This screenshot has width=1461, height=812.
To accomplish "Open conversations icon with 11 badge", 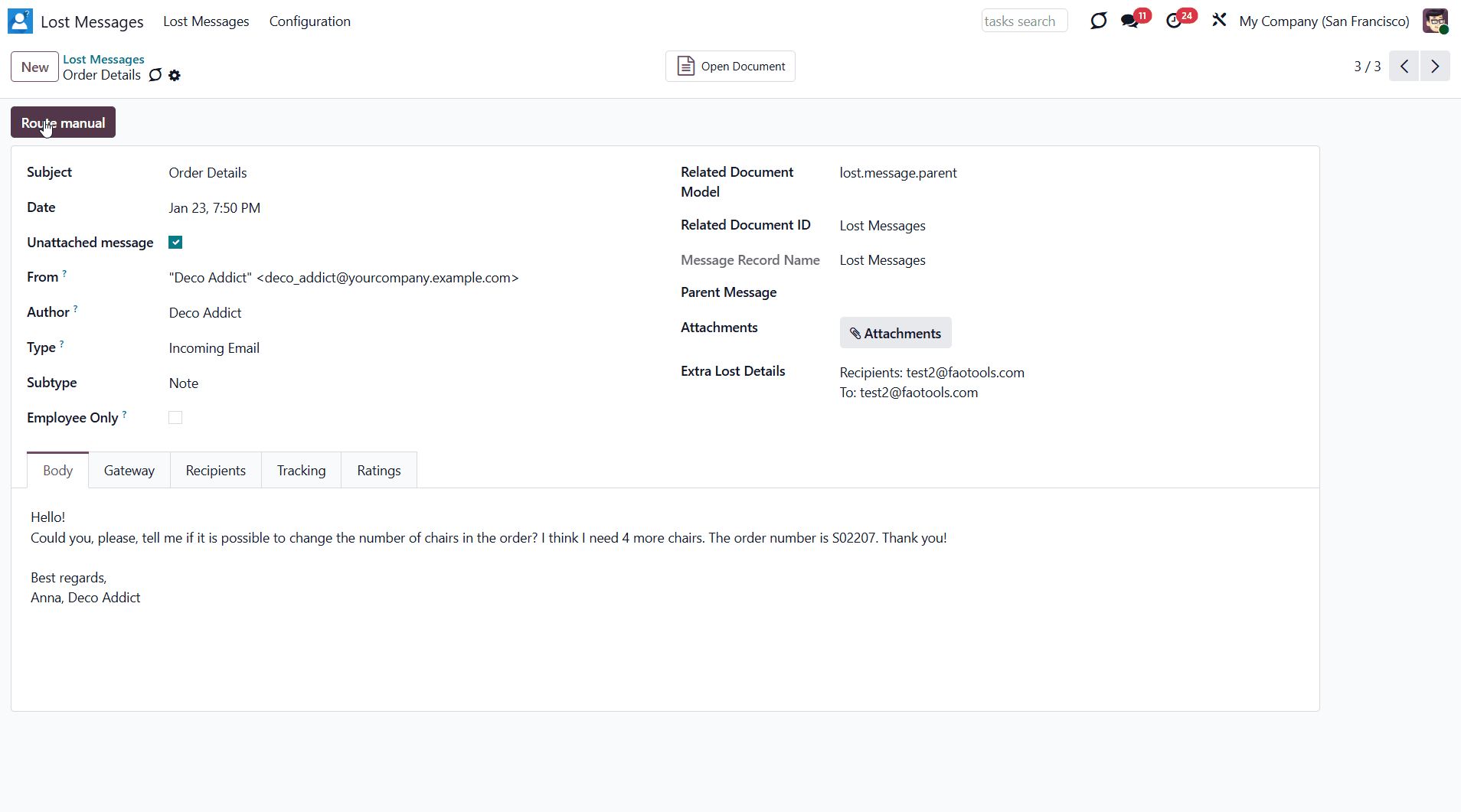I will [1131, 21].
